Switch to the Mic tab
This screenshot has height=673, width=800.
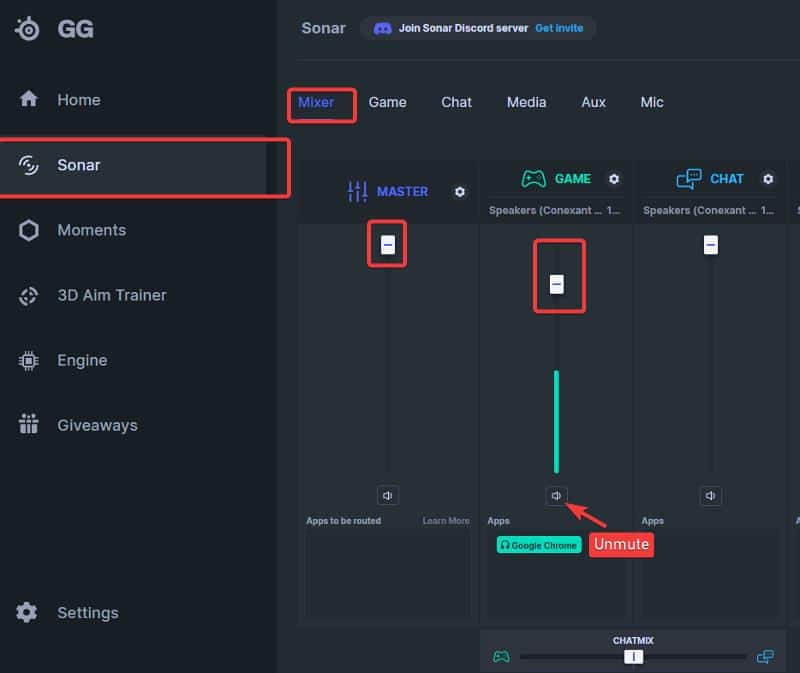[x=652, y=103]
